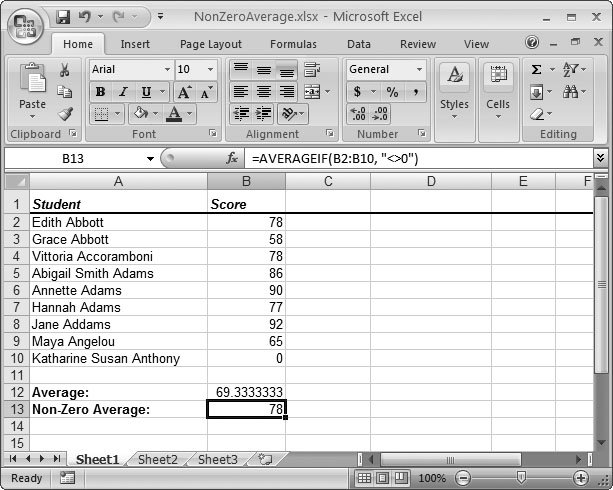This screenshot has height=490, width=613.
Task: Click the Redo icon
Action: tap(119, 17)
